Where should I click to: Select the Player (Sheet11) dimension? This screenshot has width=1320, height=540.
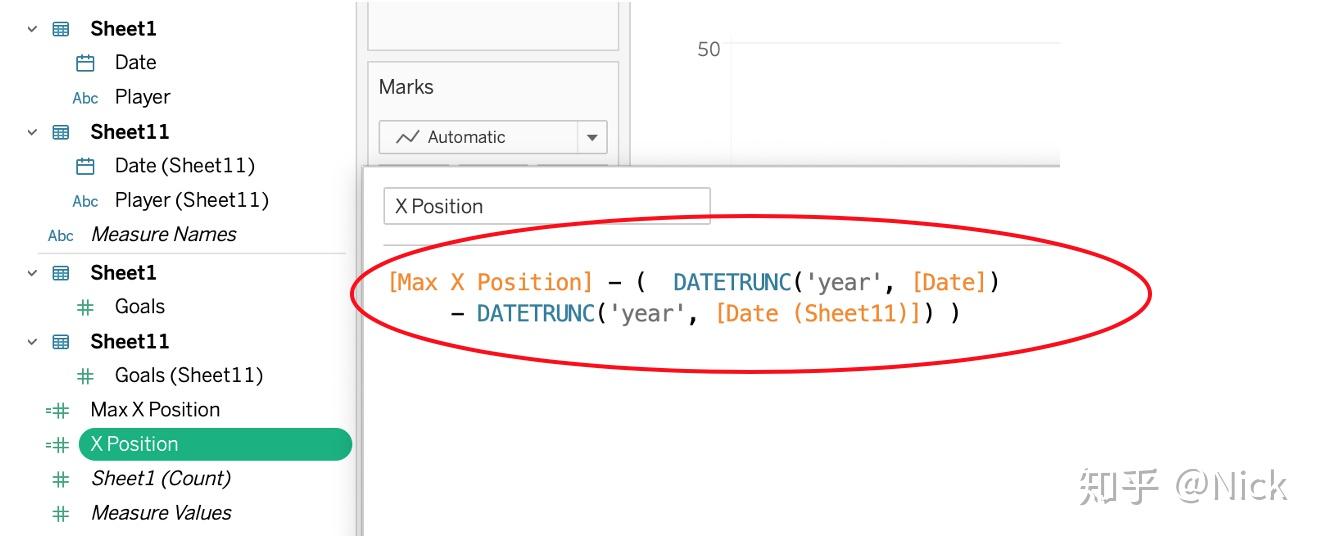191,200
